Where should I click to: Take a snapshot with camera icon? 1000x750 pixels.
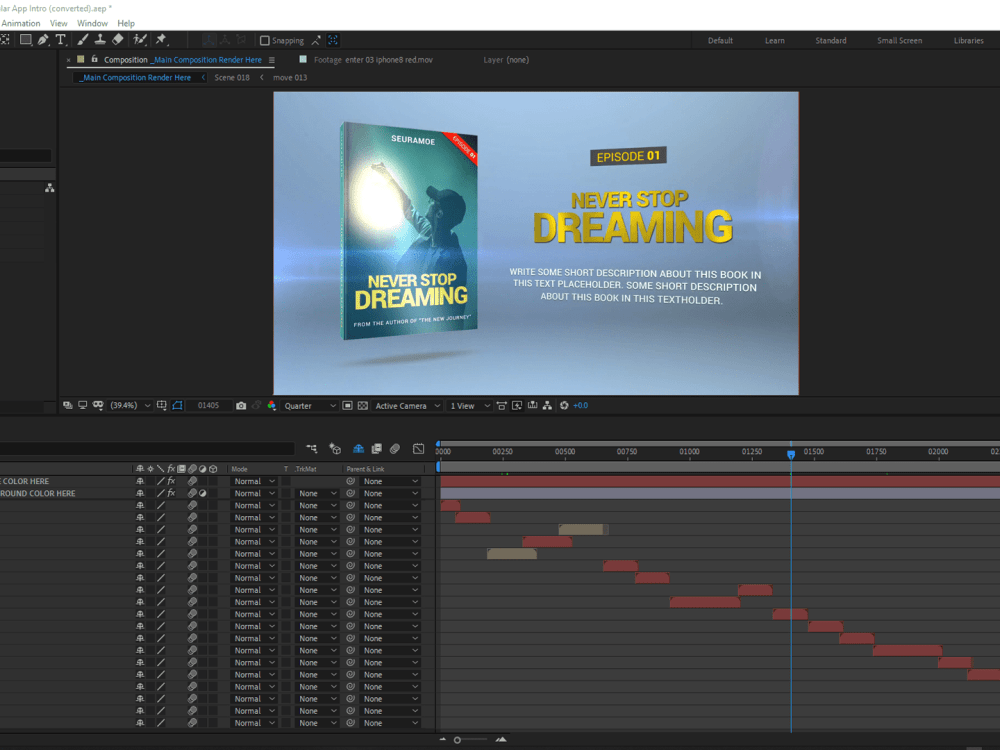[241, 406]
